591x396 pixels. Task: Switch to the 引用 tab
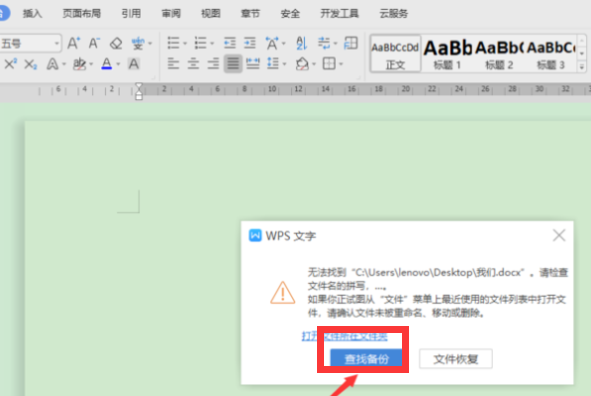pos(131,14)
